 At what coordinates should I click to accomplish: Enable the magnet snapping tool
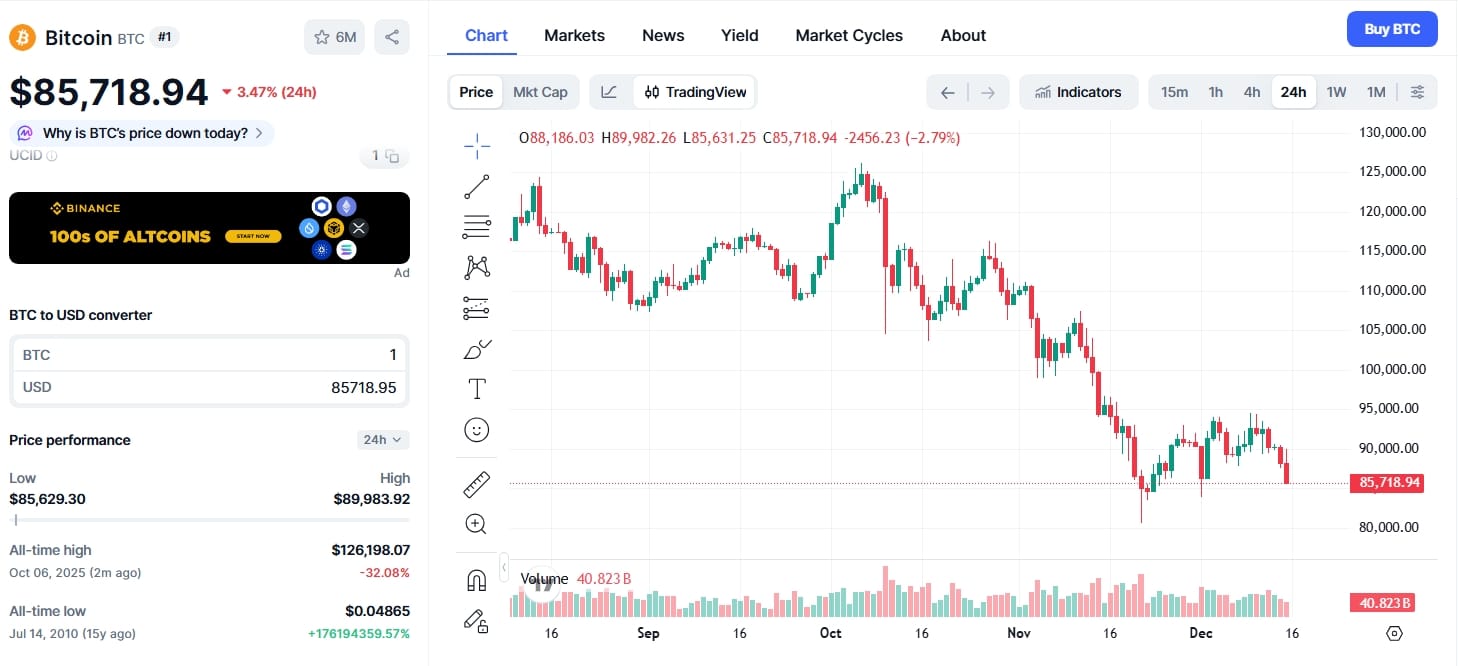tap(477, 579)
